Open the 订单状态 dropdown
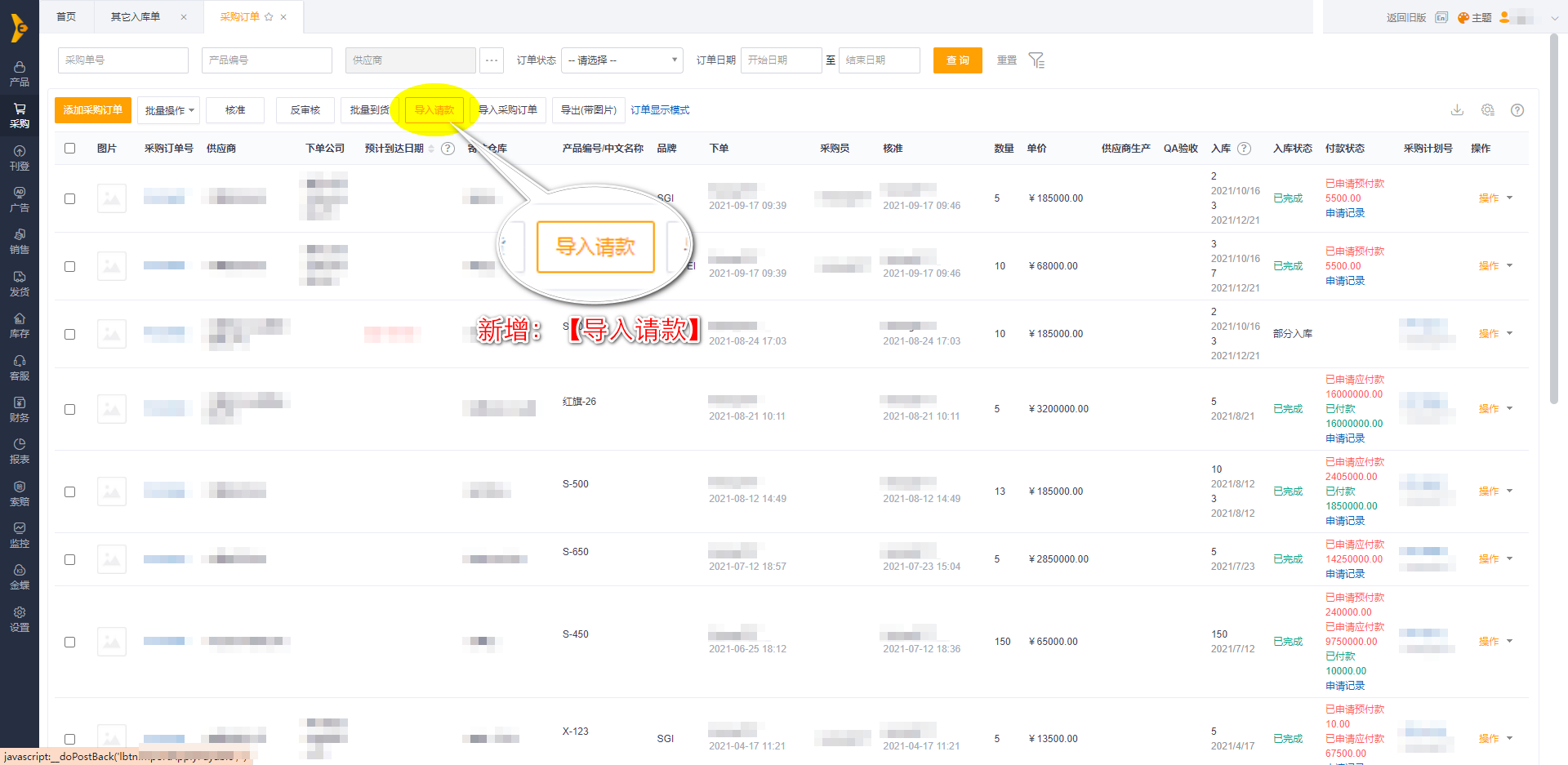This screenshot has height=765, width=1568. pos(621,60)
